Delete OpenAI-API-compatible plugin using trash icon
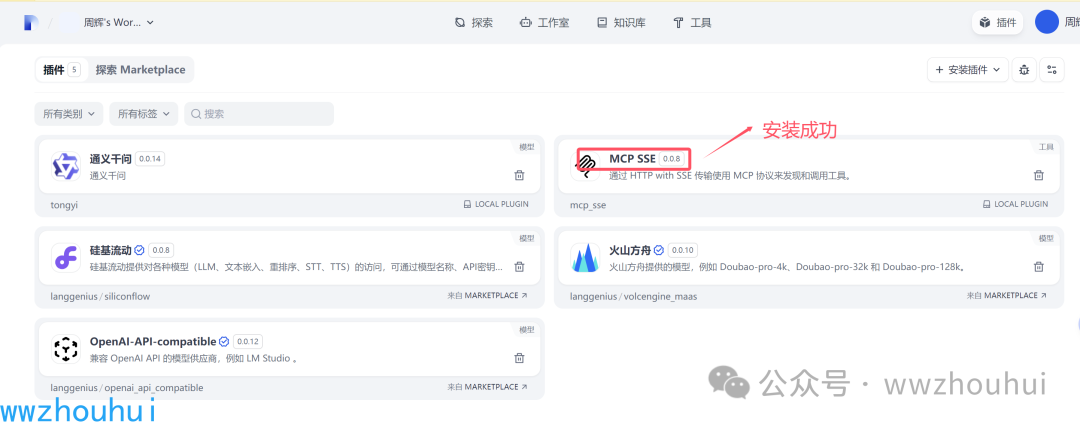The image size is (1080, 427). [x=519, y=358]
